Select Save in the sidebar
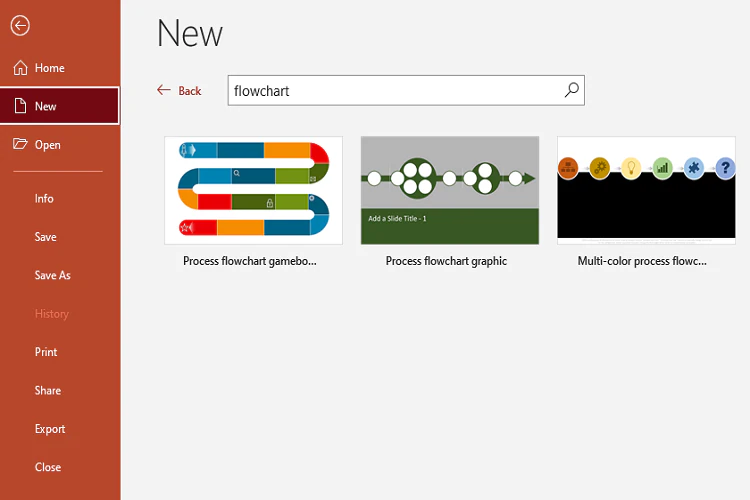The image size is (750, 500). tap(45, 237)
